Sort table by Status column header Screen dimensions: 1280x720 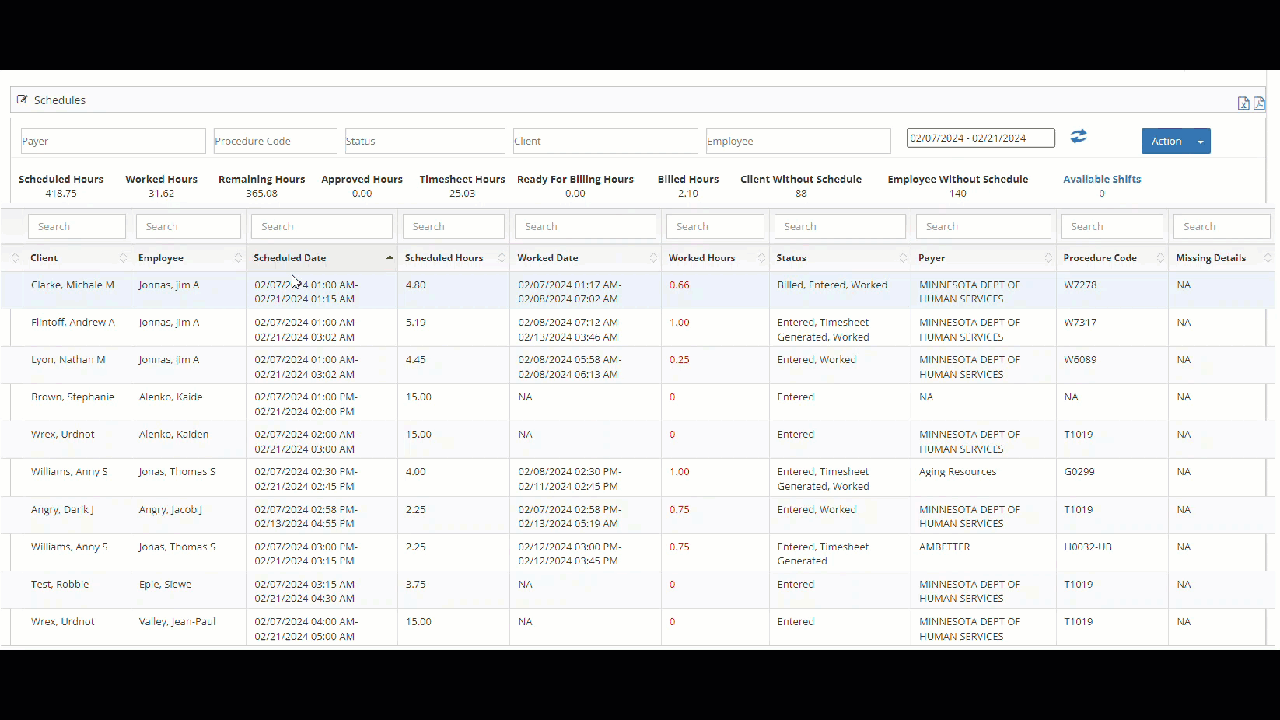click(791, 258)
